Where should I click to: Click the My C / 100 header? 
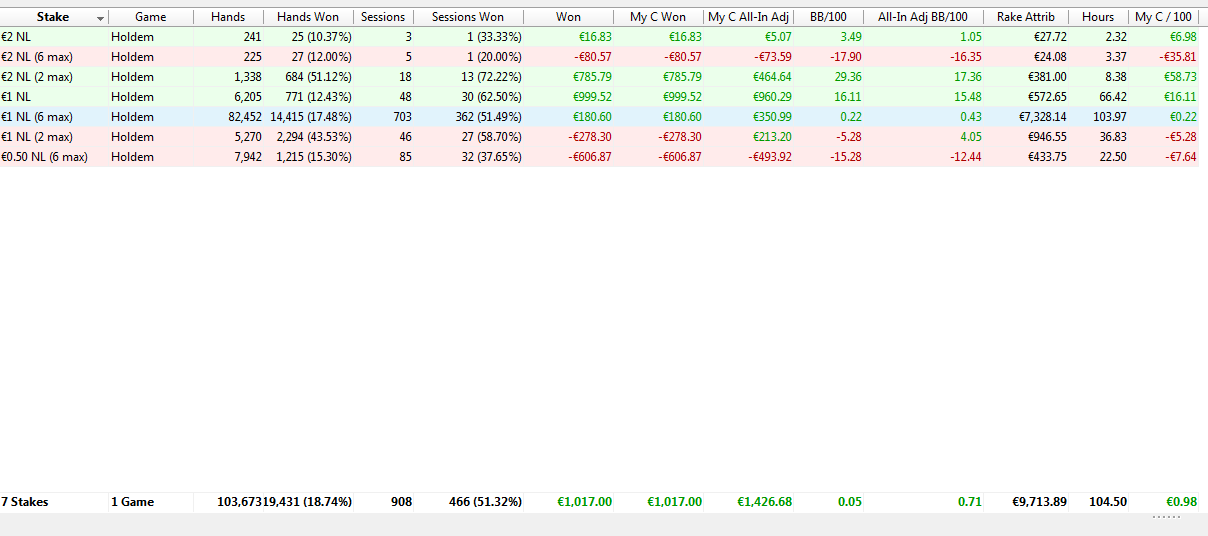coord(1163,17)
